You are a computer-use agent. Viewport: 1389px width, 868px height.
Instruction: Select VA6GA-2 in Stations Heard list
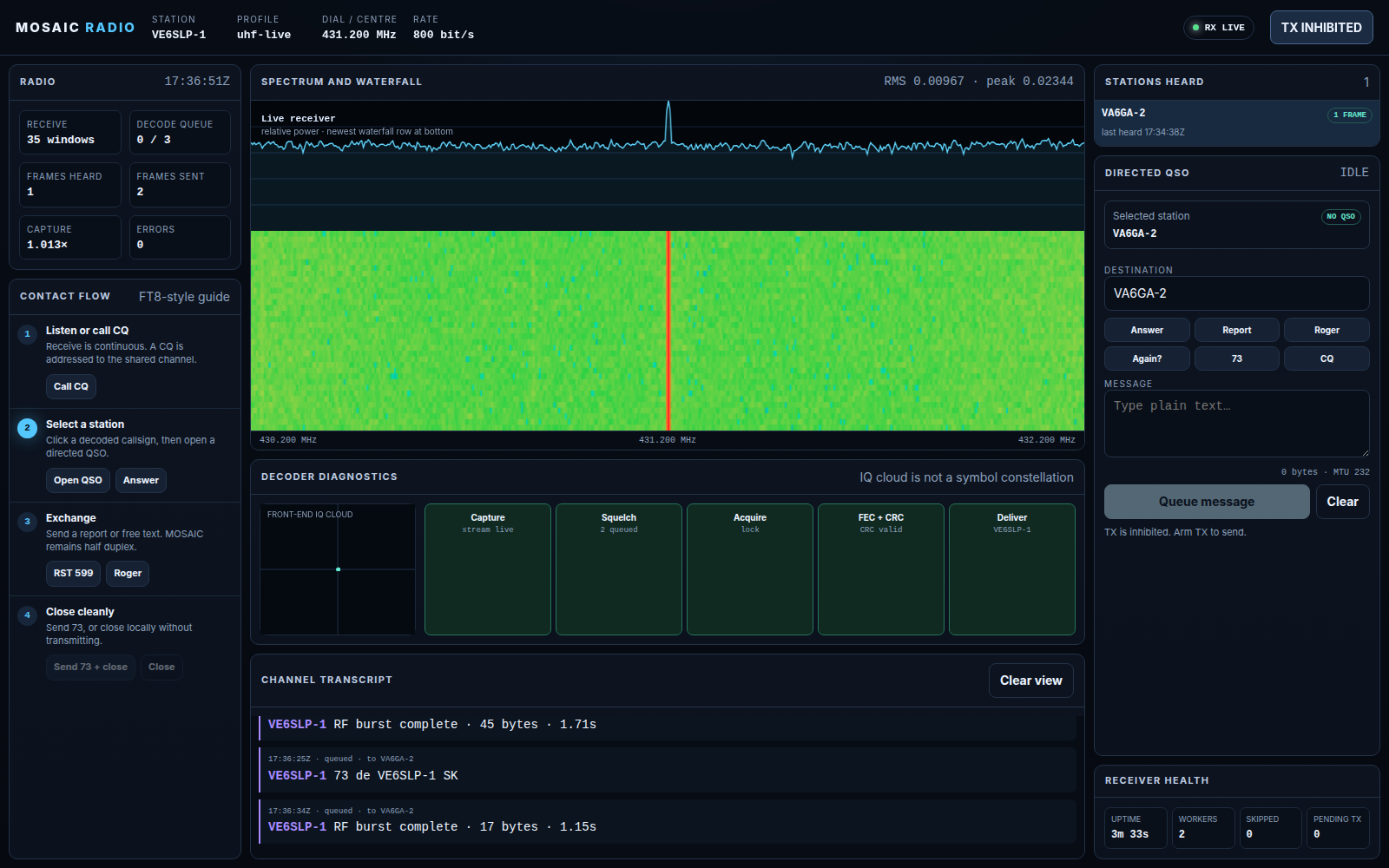tap(1236, 122)
